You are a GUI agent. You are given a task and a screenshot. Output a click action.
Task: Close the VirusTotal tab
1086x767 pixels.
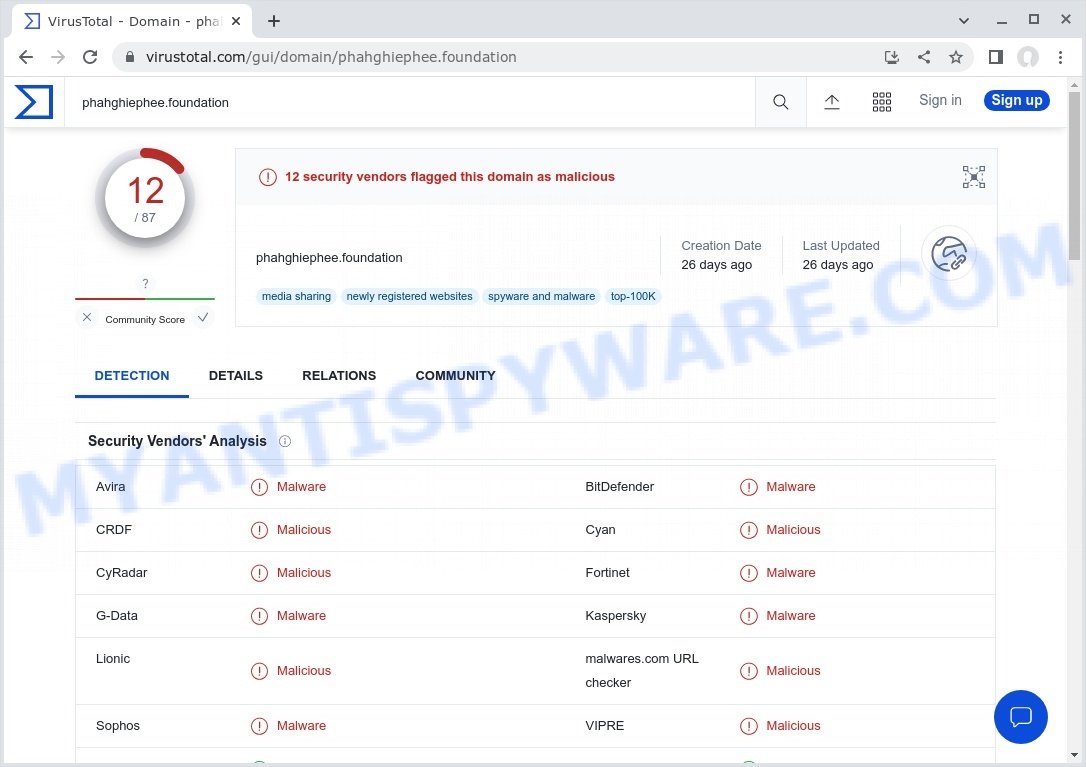pos(236,21)
